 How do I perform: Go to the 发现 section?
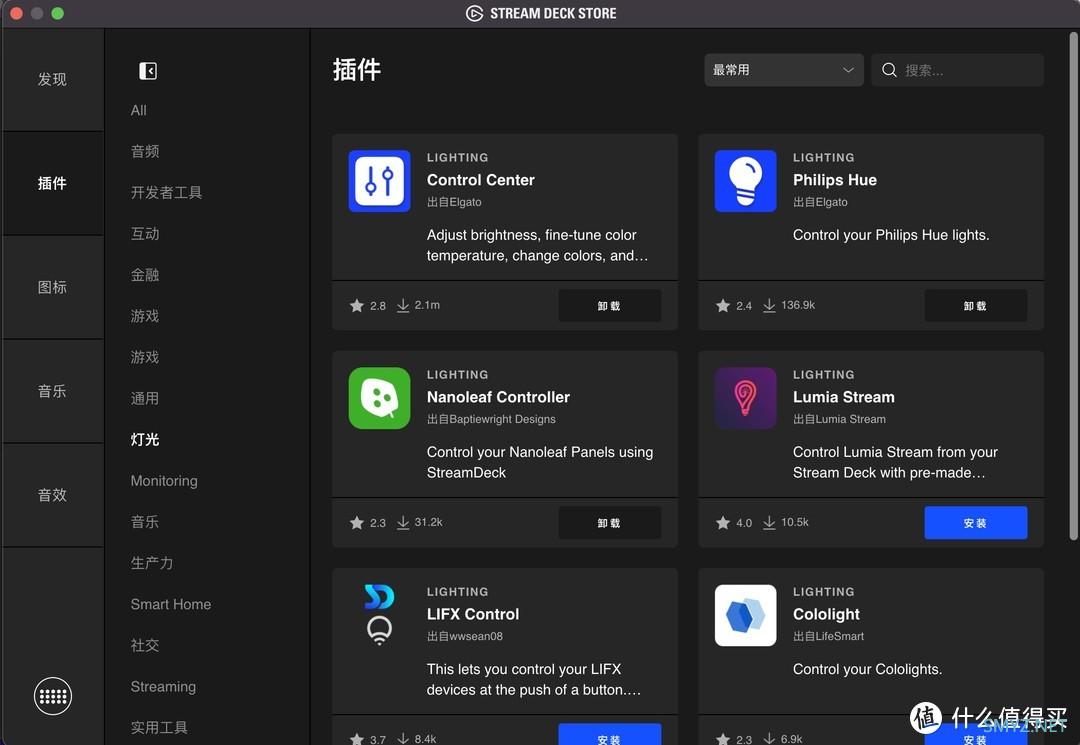tap(52, 79)
